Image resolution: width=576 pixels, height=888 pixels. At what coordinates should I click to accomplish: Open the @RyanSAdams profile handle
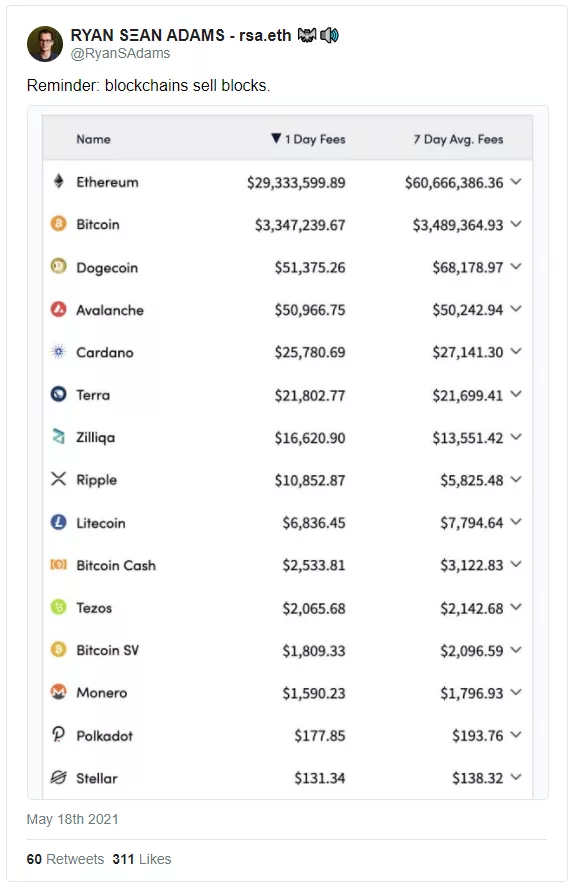pos(120,53)
